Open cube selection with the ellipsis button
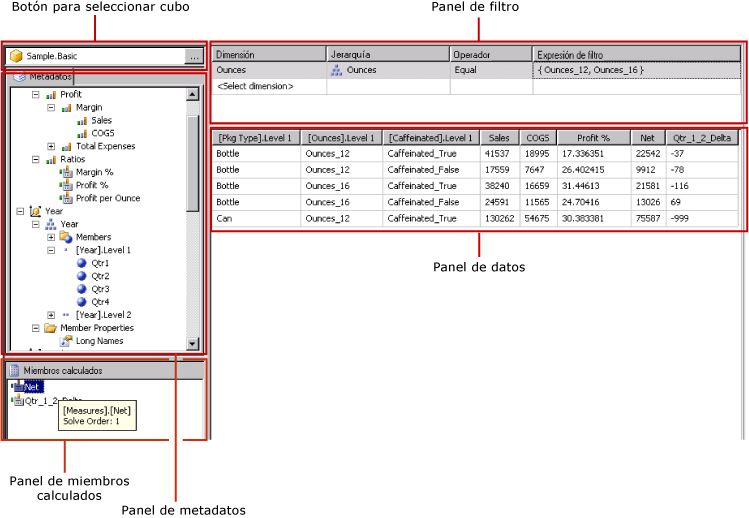 tap(194, 56)
